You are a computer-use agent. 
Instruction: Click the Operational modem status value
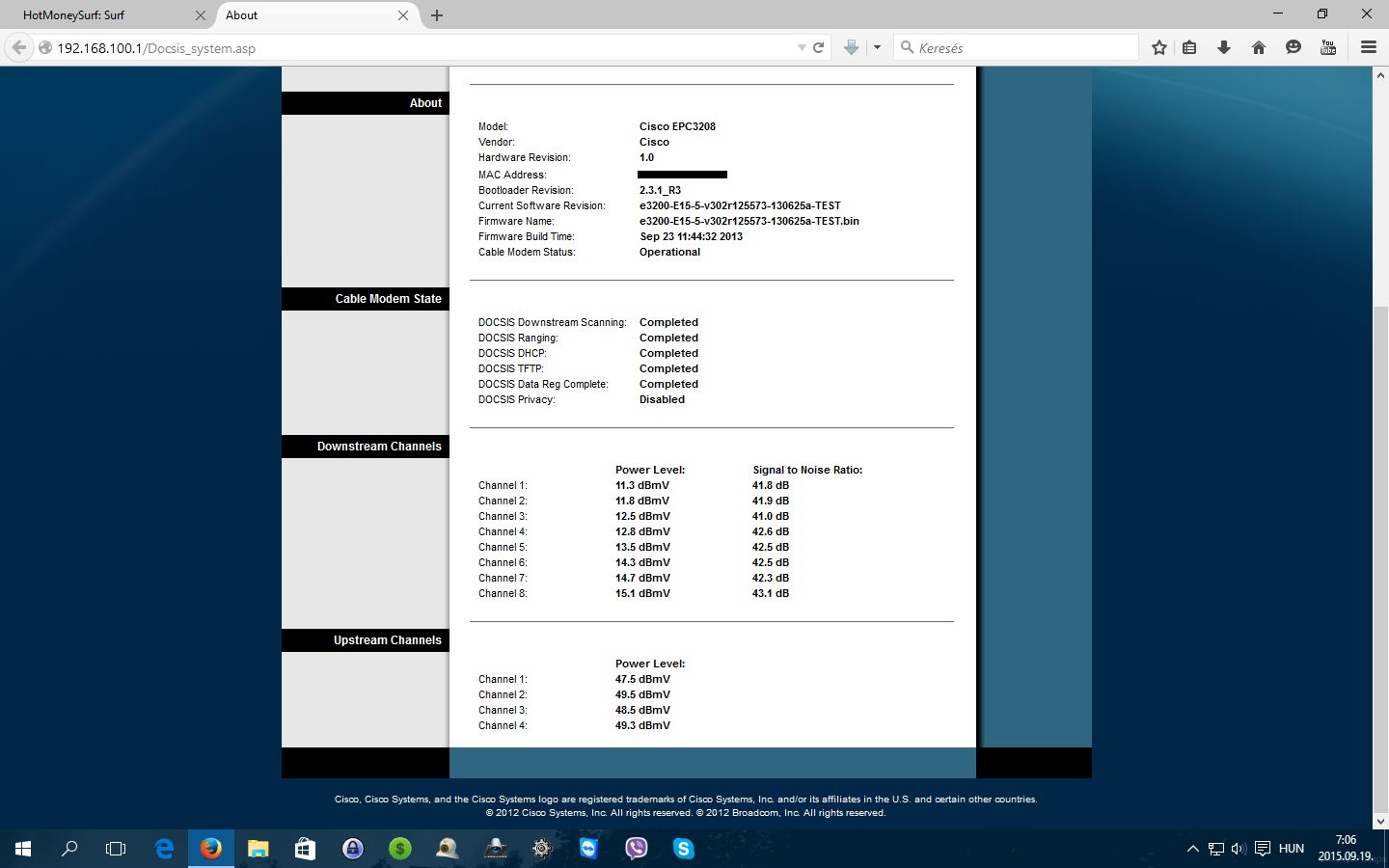pyautogui.click(x=669, y=252)
